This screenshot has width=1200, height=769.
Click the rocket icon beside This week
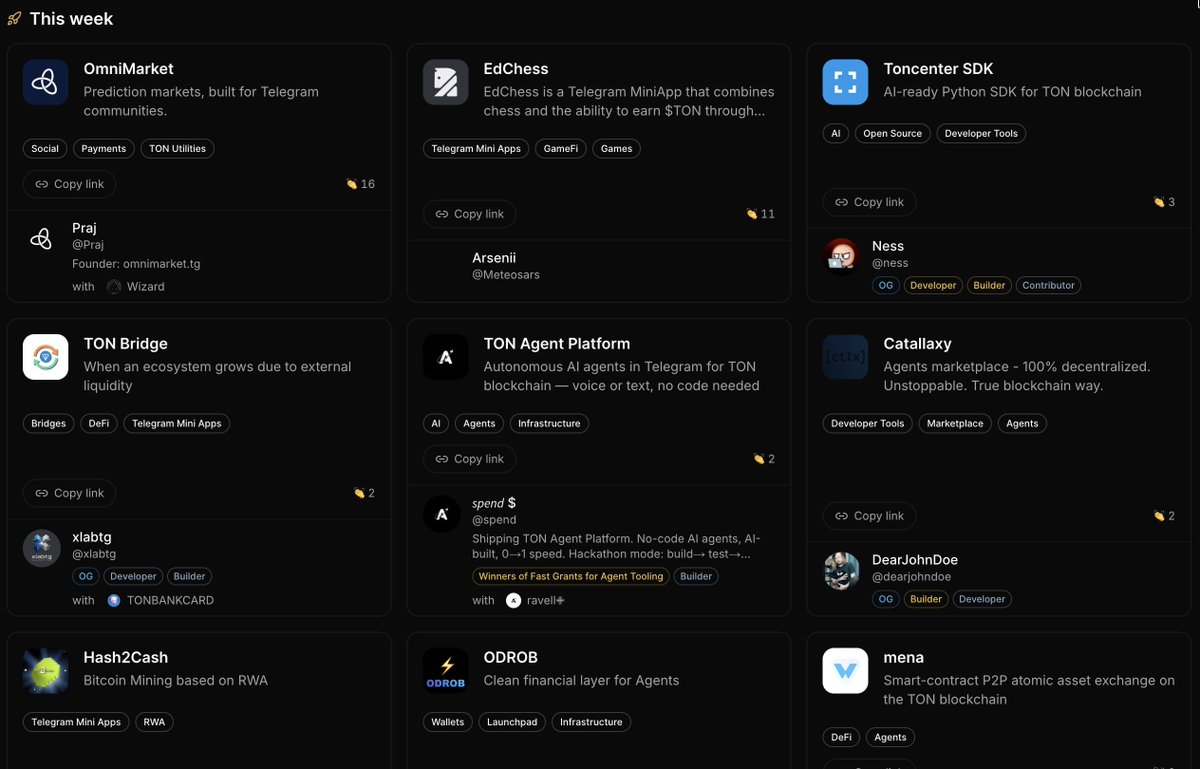[x=14, y=19]
